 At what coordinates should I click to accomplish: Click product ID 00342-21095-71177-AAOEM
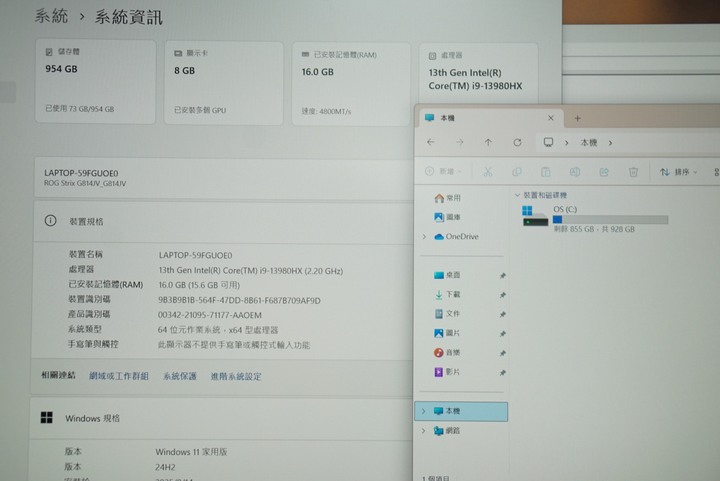[x=210, y=315]
